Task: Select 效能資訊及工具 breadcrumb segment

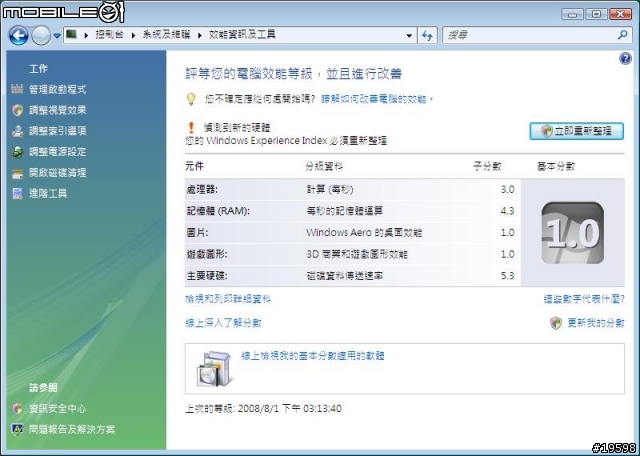Action: pyautogui.click(x=242, y=35)
